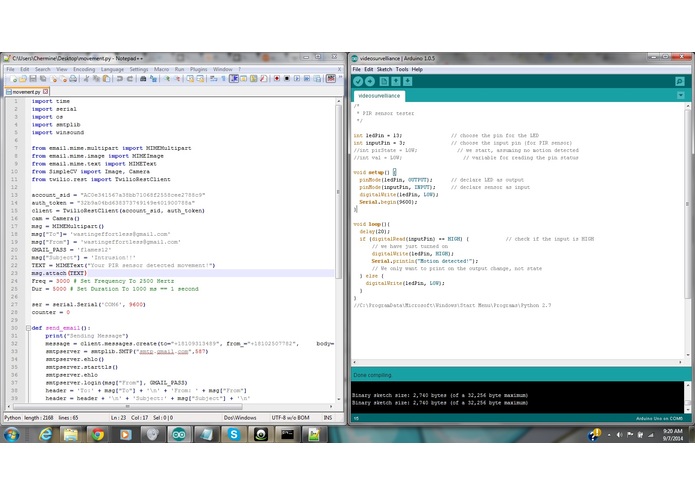
Task: Click the macro Playback icon in Notepad++
Action: [297, 79]
